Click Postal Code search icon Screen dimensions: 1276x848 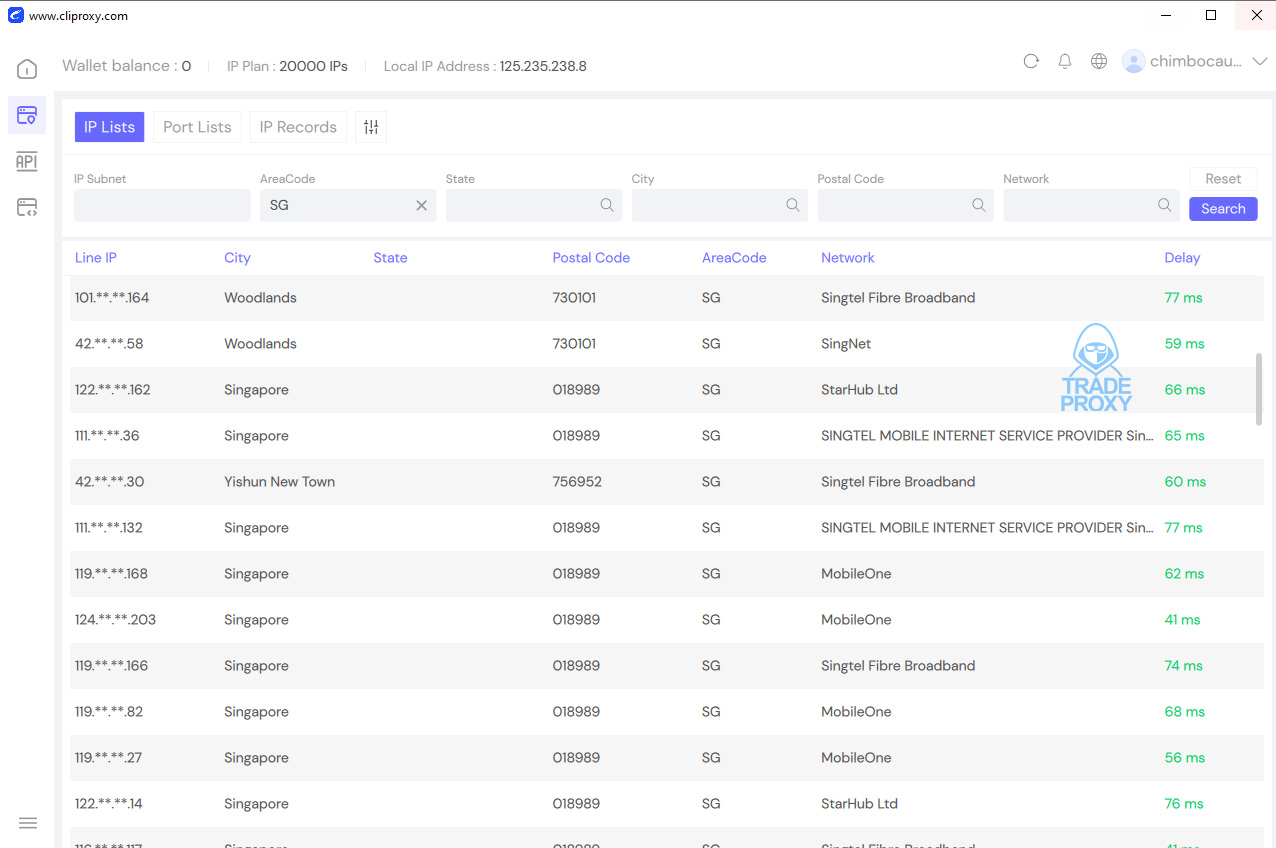point(979,205)
